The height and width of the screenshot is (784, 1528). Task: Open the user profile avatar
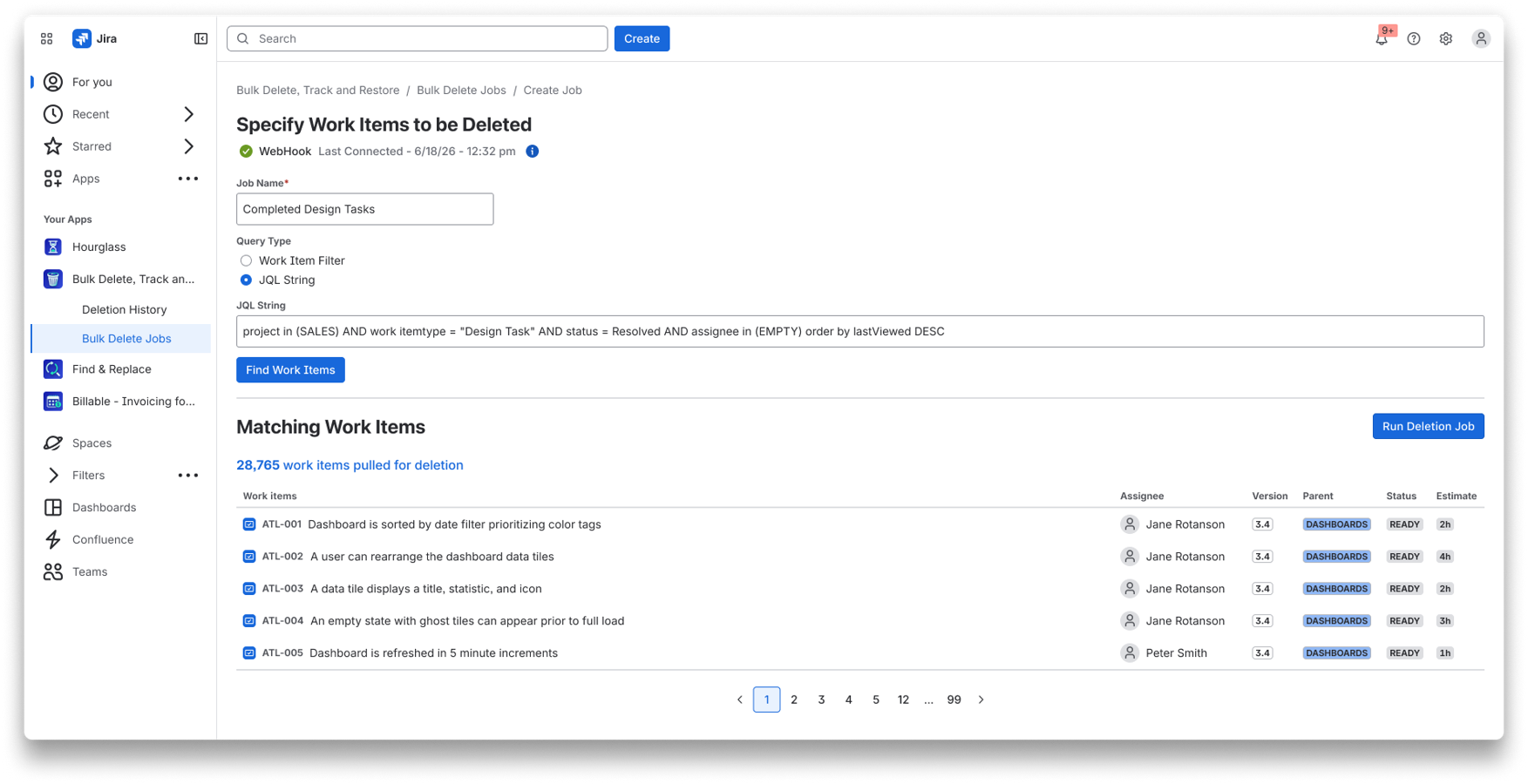point(1481,38)
